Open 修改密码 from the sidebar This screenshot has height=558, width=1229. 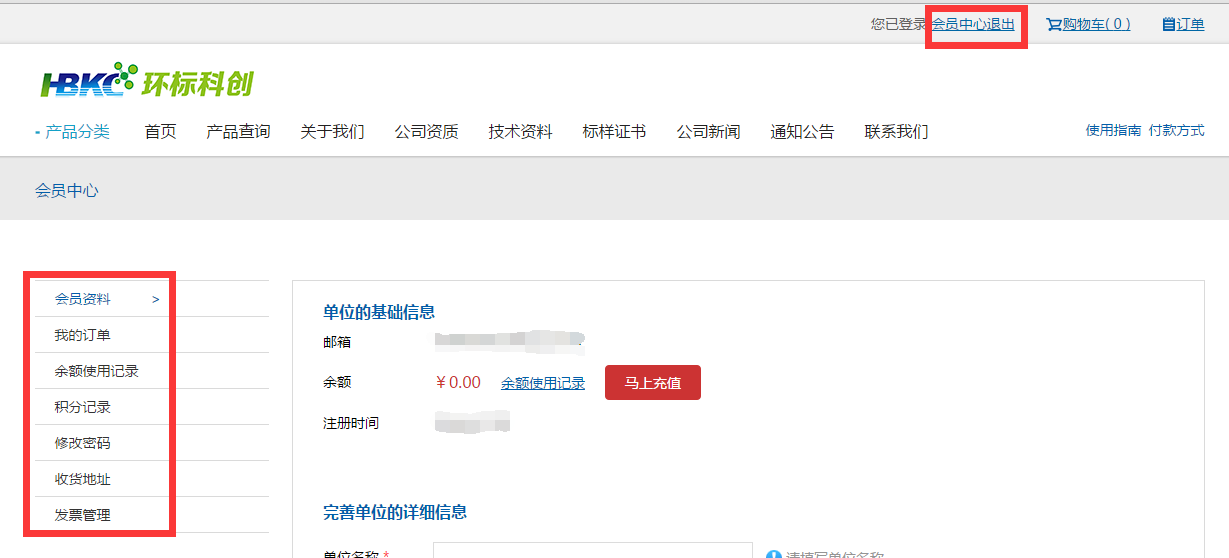[x=83, y=443]
